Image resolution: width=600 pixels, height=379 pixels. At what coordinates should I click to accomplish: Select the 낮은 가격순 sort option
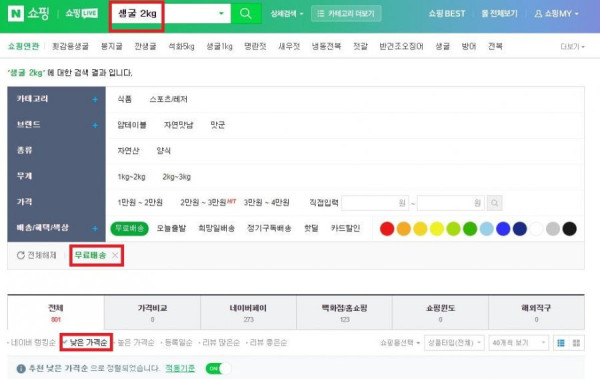(86, 342)
